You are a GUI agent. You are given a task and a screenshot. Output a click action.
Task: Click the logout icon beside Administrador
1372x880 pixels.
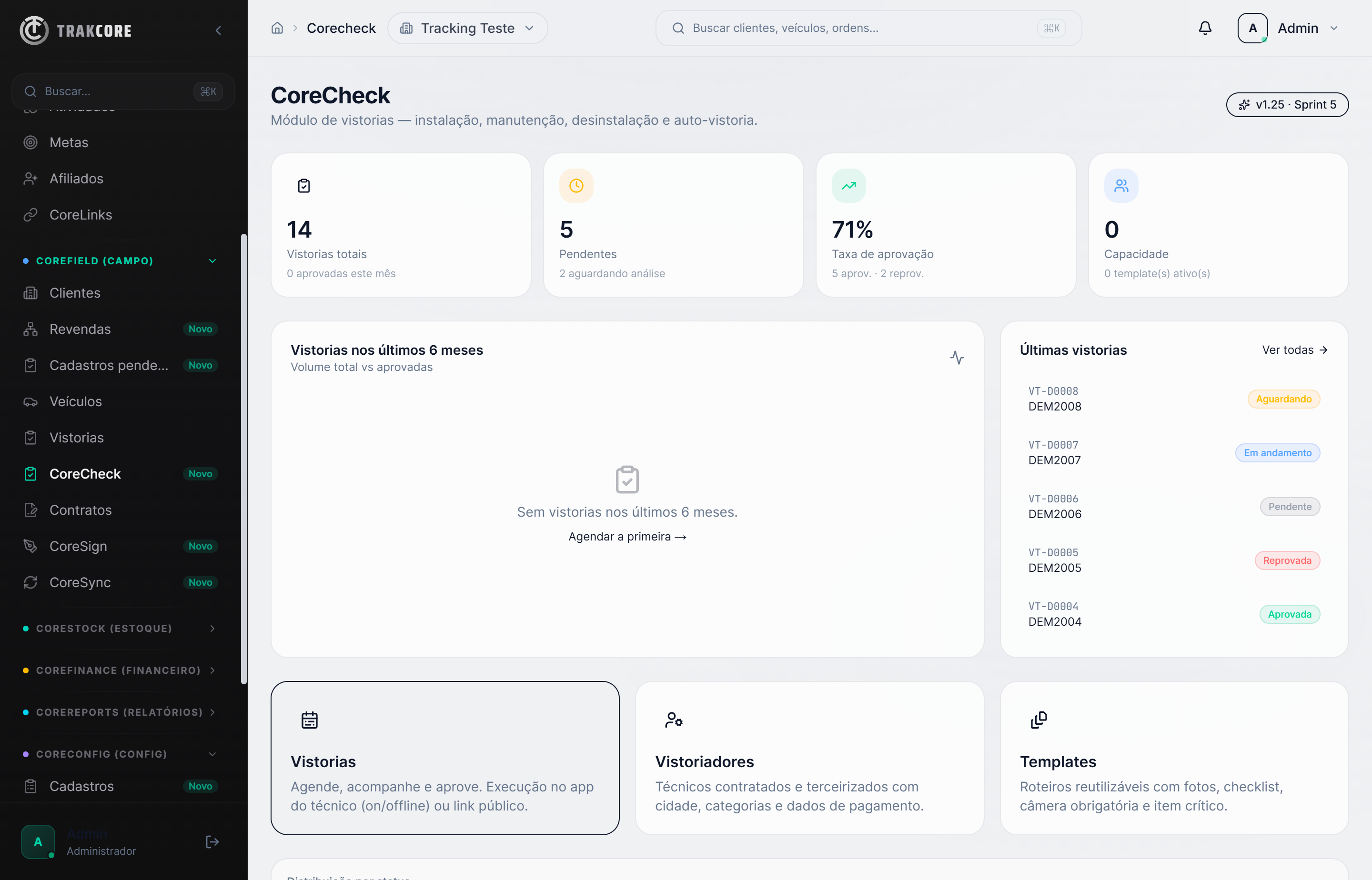212,841
